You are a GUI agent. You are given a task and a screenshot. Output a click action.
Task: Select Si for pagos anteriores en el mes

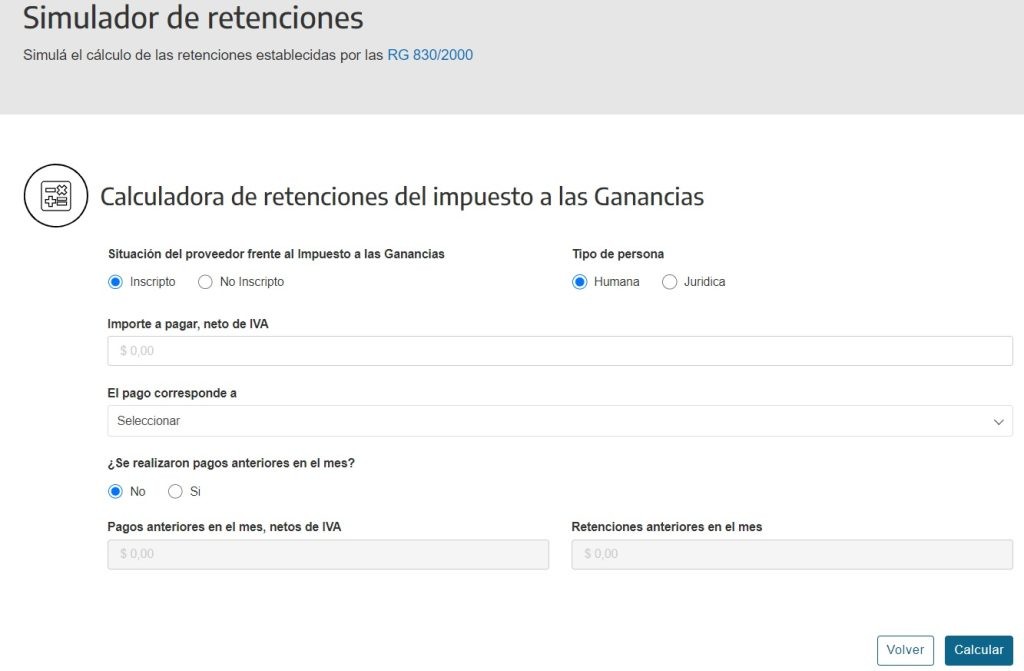click(175, 491)
